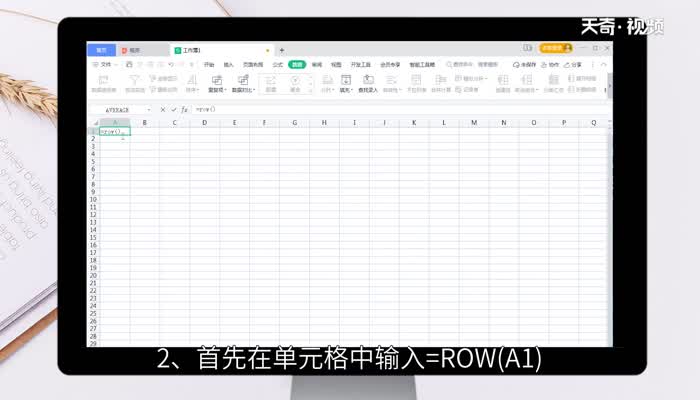
Task: Switch to the Insert (插入) ribbon tab
Action: [x=229, y=65]
